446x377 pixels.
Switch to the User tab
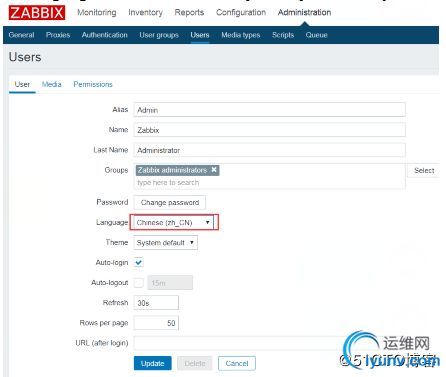click(x=22, y=84)
